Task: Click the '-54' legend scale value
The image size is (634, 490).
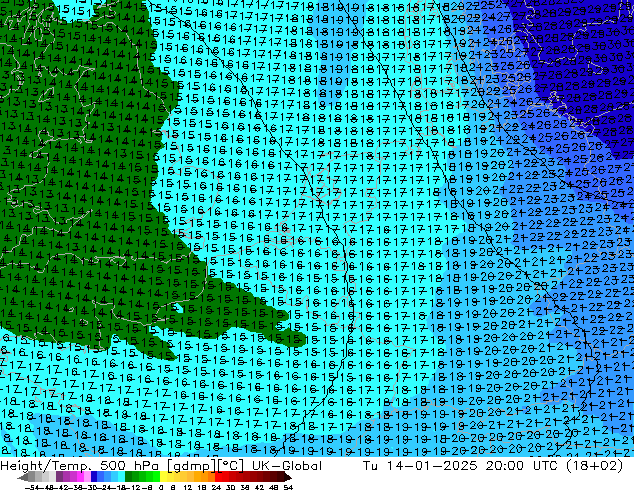Action: pos(32,487)
